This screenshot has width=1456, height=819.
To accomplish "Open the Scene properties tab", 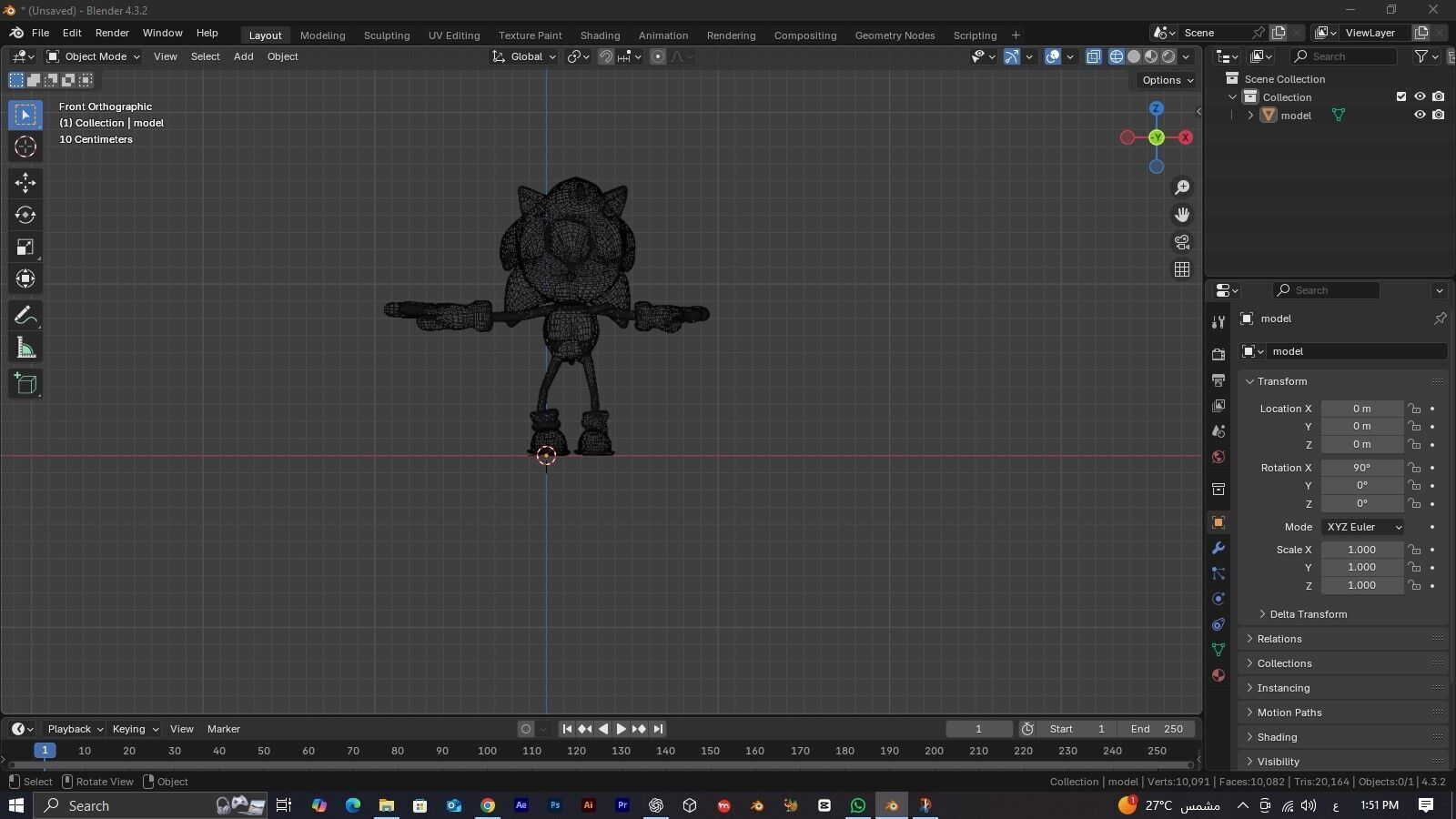I will click(x=1218, y=430).
